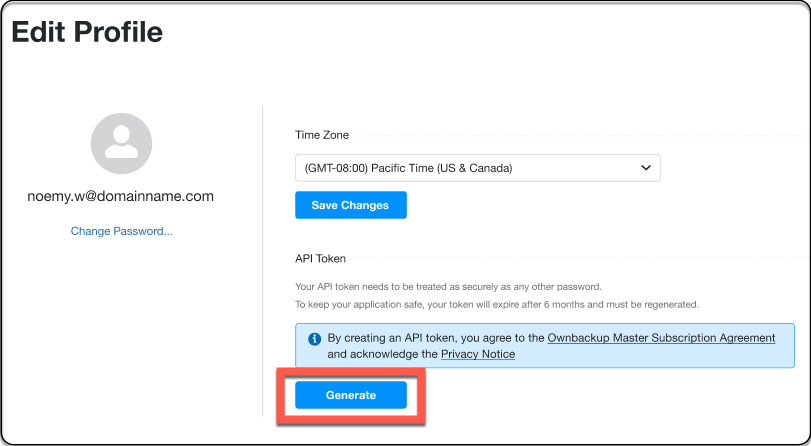This screenshot has height=446, width=811.
Task: Click the Edit Profile page heading
Action: [87, 32]
